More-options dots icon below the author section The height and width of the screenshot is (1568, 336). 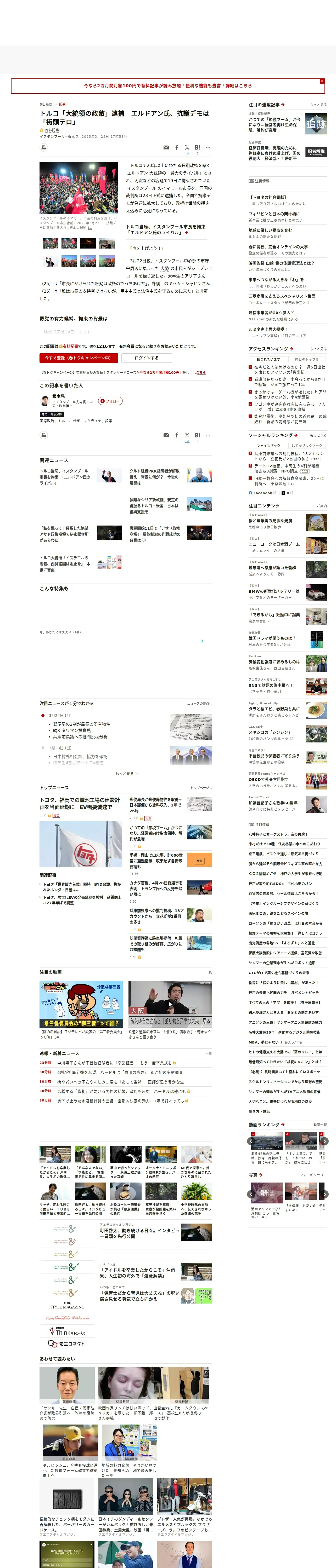(x=208, y=435)
